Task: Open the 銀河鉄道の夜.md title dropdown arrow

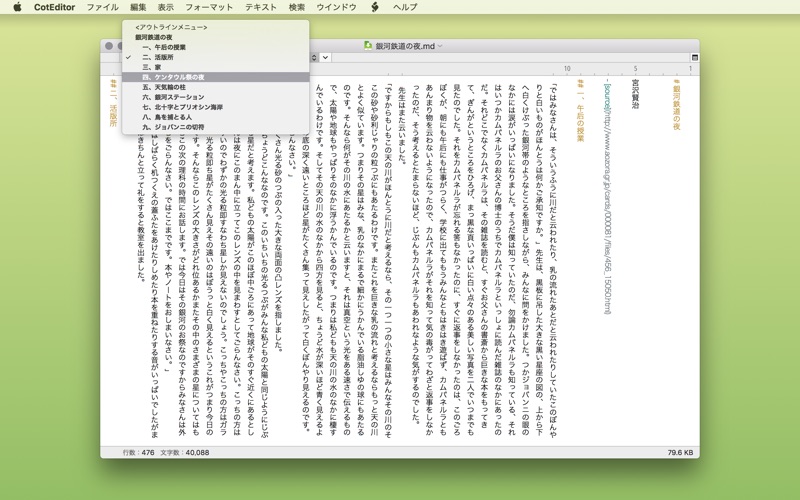Action: [x=440, y=46]
